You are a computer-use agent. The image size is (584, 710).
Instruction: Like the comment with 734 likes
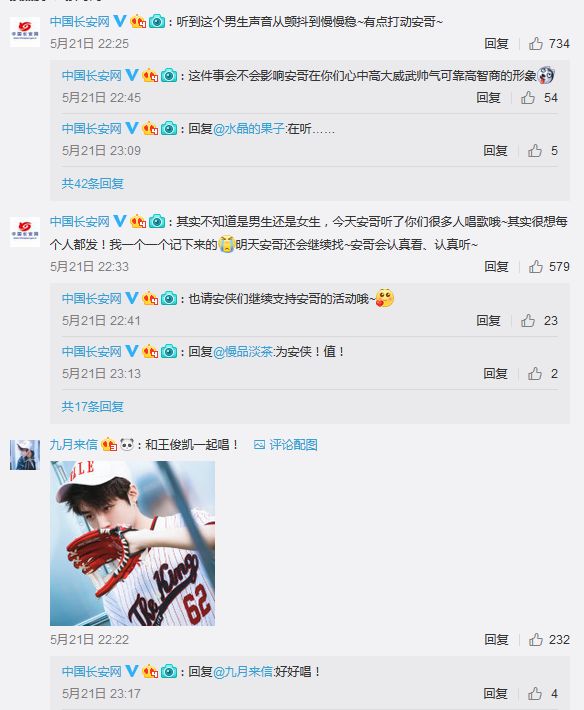pos(536,43)
